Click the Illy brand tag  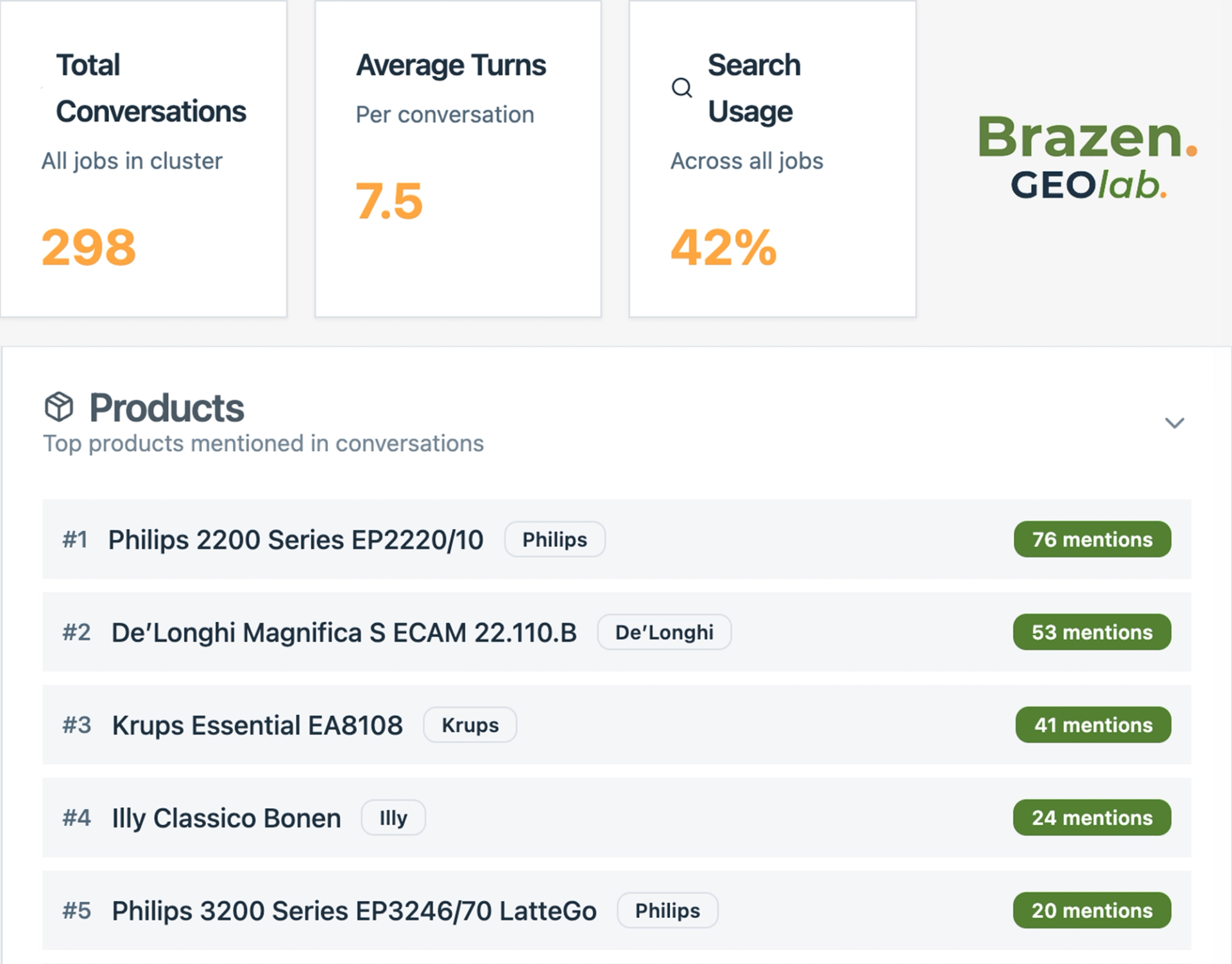[393, 818]
